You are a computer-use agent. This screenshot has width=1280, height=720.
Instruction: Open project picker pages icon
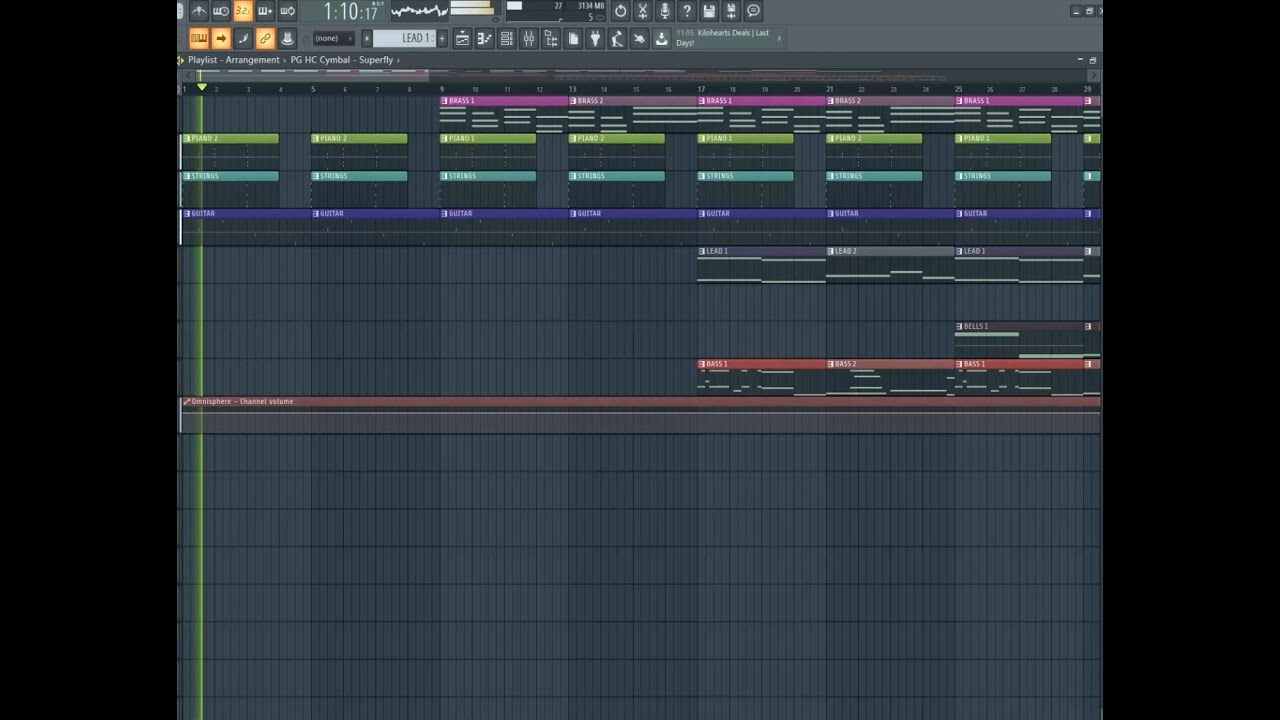click(573, 38)
